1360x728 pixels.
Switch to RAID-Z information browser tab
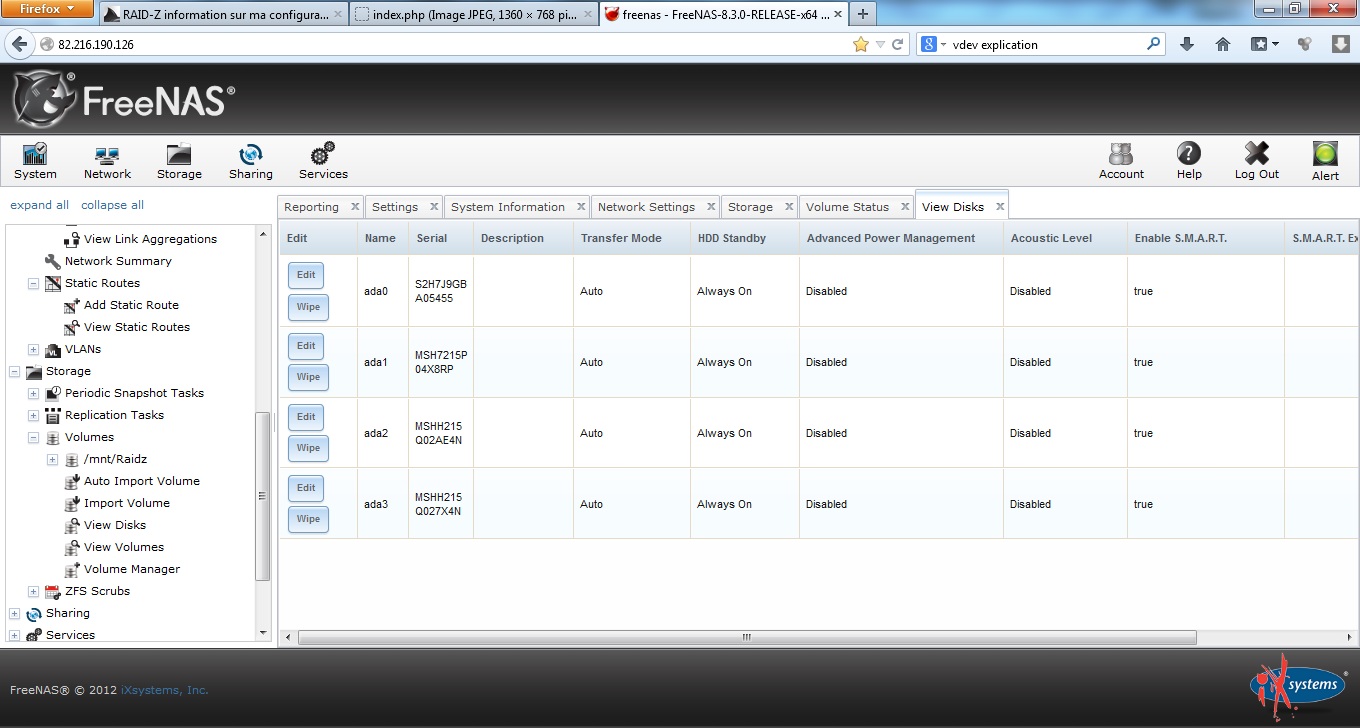coord(223,15)
